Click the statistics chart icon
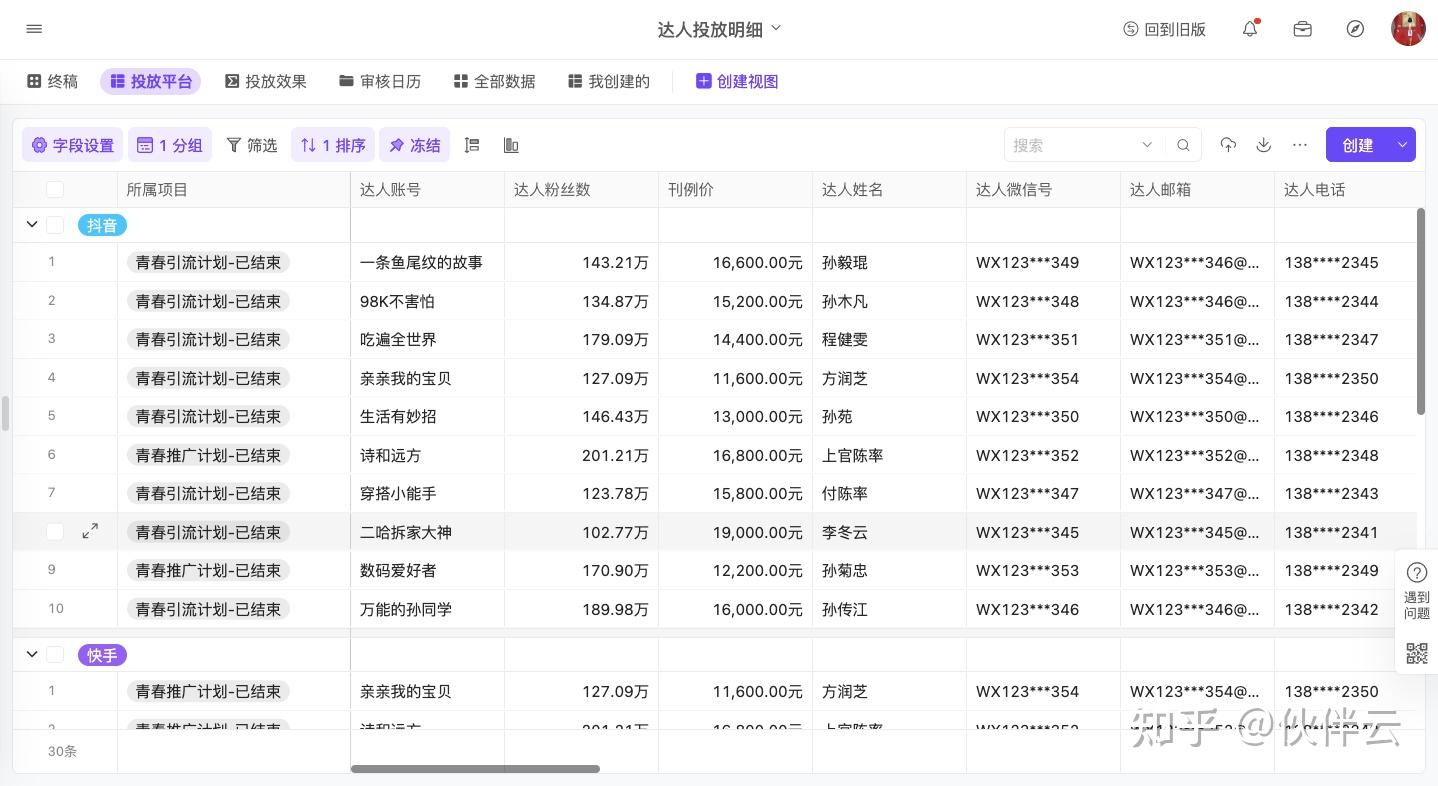1438x786 pixels. click(x=511, y=145)
